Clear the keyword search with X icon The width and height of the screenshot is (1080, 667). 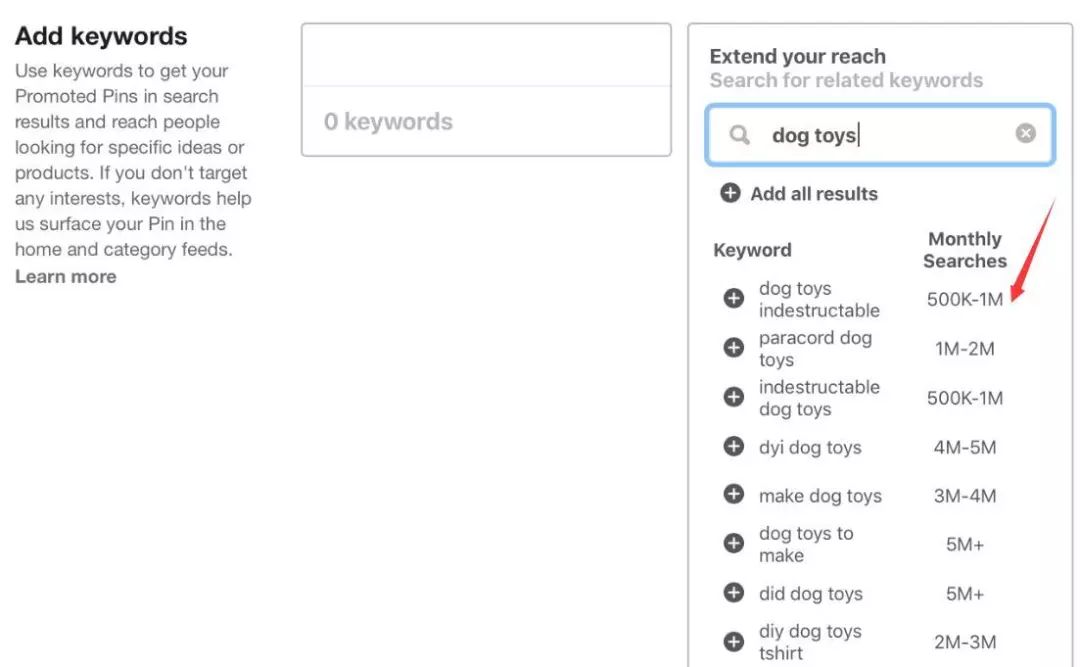coord(1025,134)
